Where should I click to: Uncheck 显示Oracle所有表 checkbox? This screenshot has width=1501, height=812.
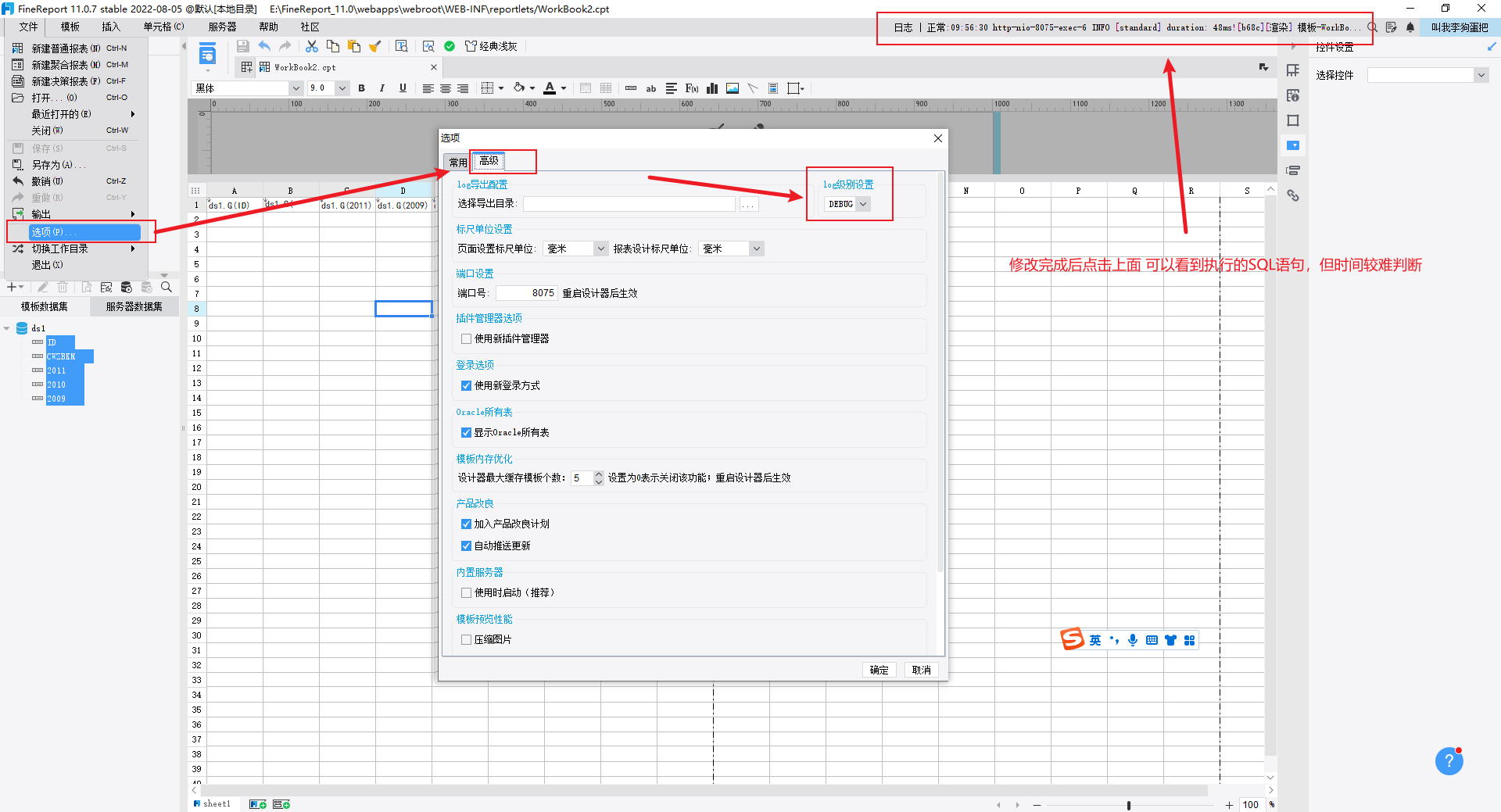467,433
